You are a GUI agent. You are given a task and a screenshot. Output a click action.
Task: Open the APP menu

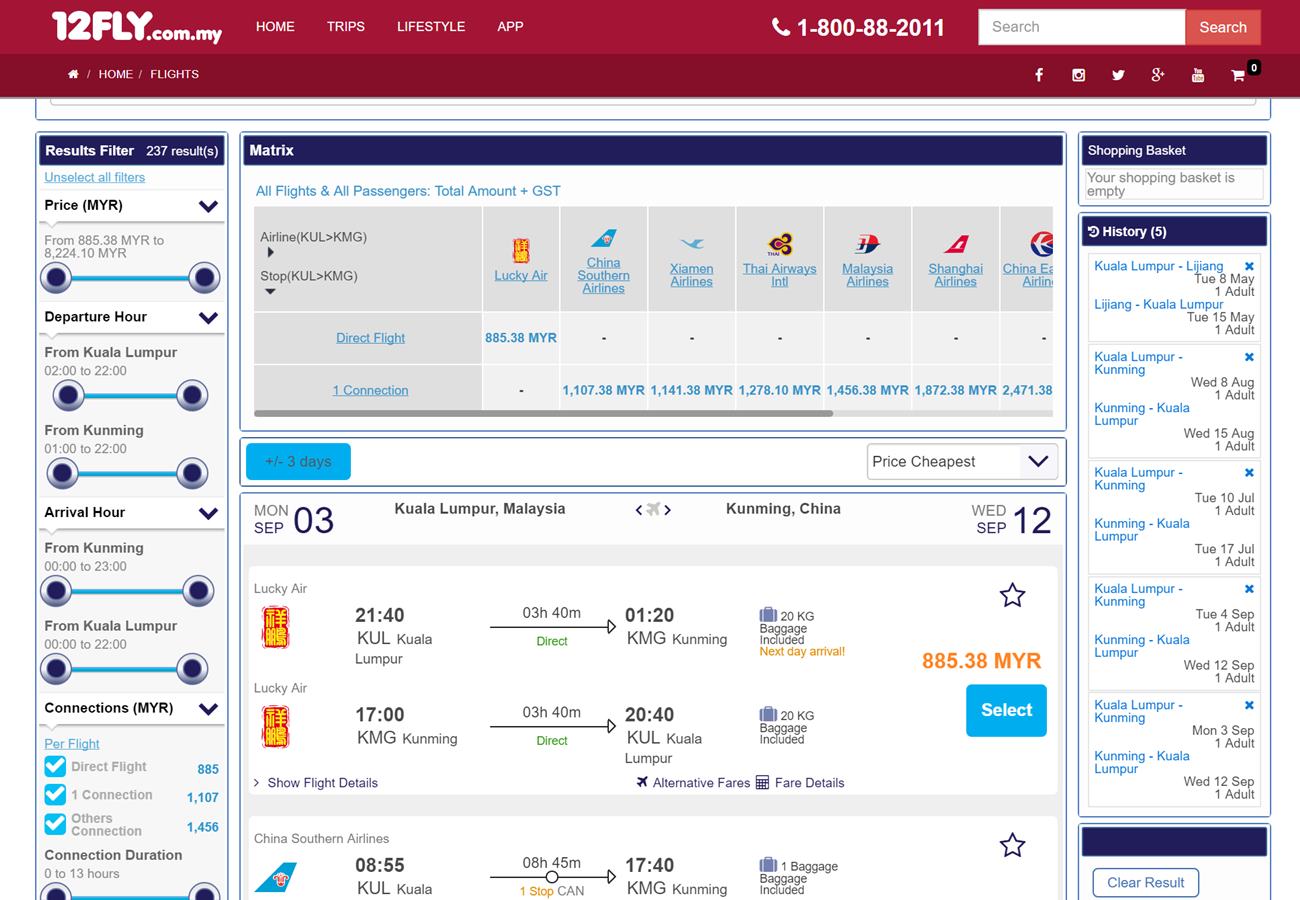point(510,27)
